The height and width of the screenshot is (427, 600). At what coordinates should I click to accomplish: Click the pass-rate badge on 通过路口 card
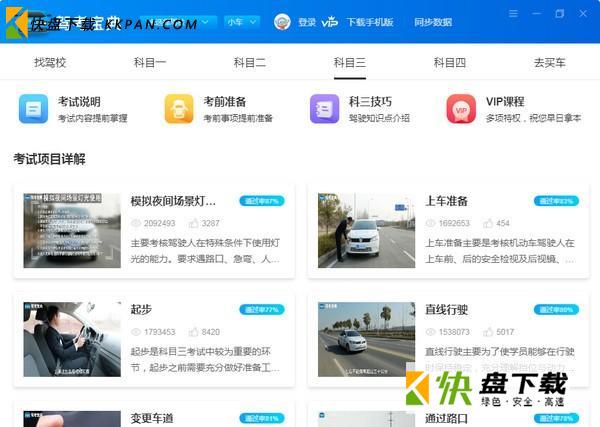556,418
